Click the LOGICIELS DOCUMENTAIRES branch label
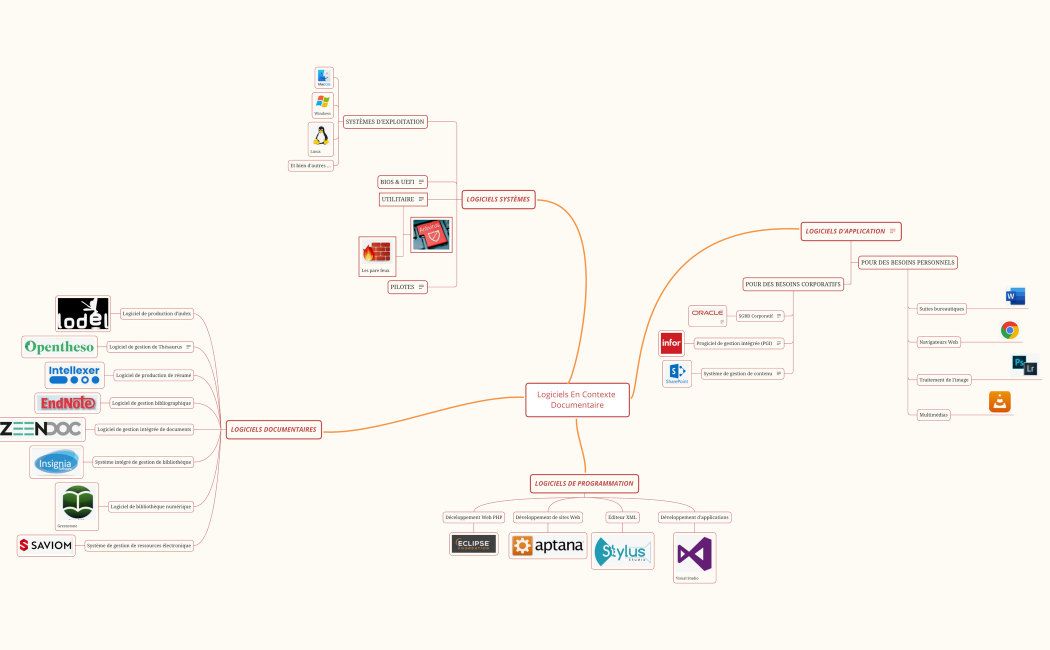The image size is (1050, 650). pyautogui.click(x=273, y=429)
